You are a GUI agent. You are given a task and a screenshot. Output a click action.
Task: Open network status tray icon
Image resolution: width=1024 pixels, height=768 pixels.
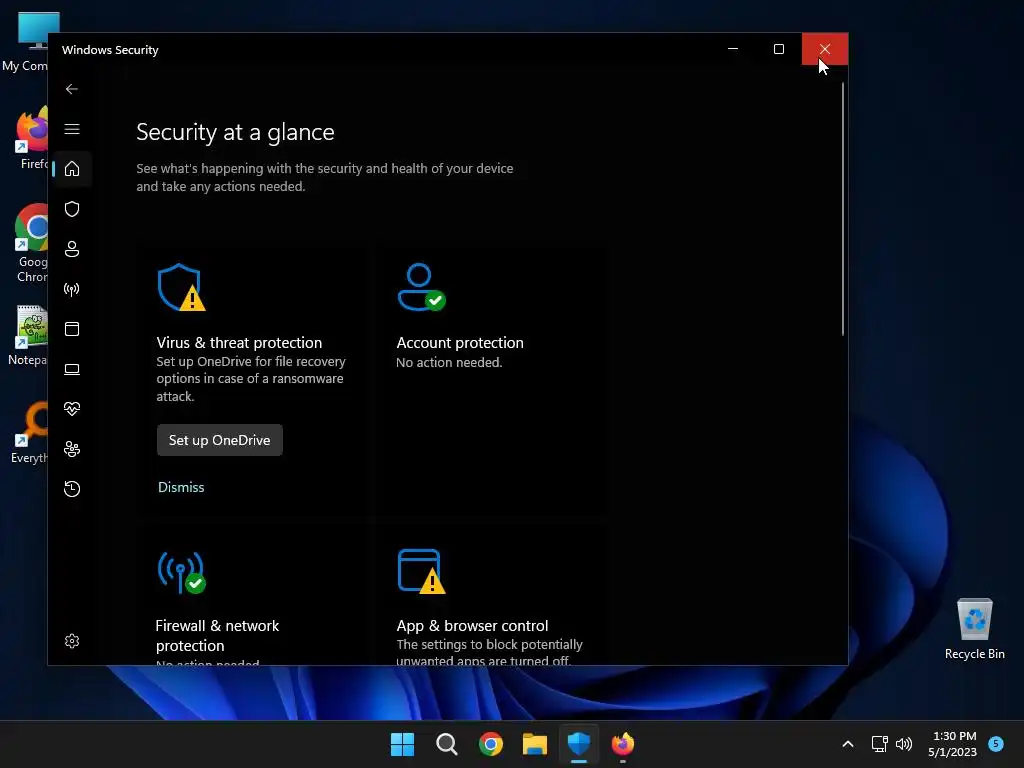click(x=879, y=744)
